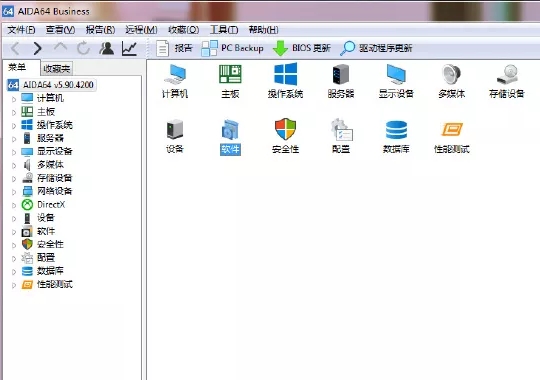This screenshot has height=380, width=540.
Task: Expand the 显示设备 tree node arrow
Action: tap(14, 152)
